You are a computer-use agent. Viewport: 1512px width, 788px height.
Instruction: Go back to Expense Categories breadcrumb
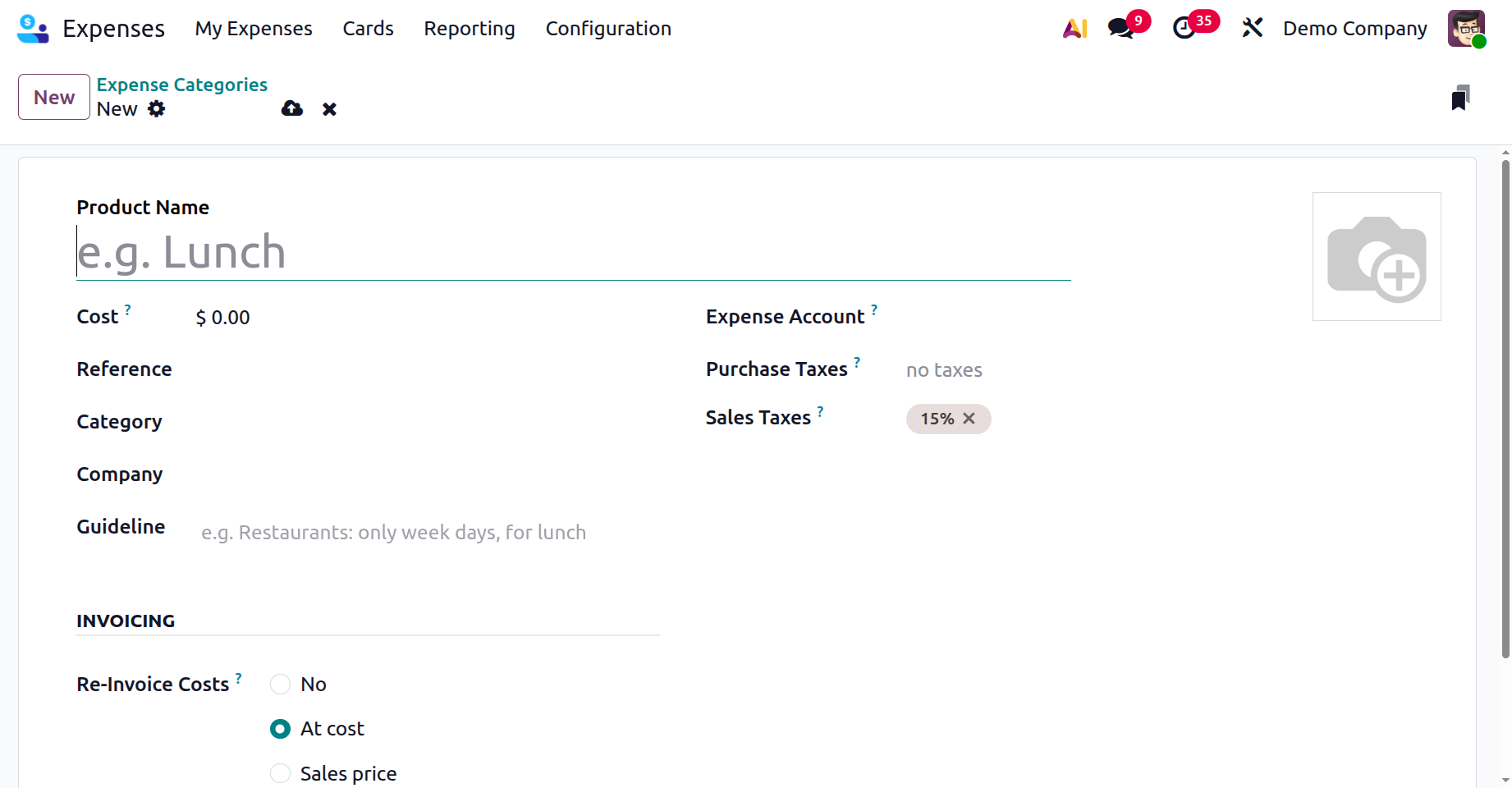[x=182, y=85]
